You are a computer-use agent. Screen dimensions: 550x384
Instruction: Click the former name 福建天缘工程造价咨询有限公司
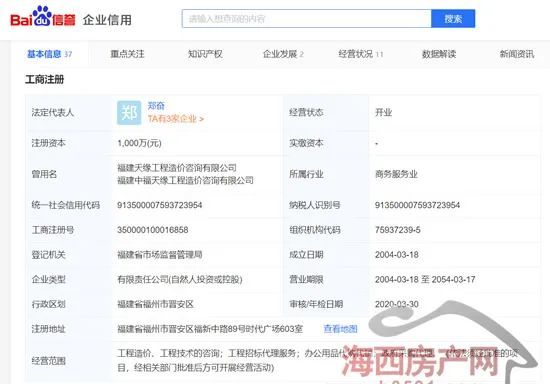tap(177, 168)
